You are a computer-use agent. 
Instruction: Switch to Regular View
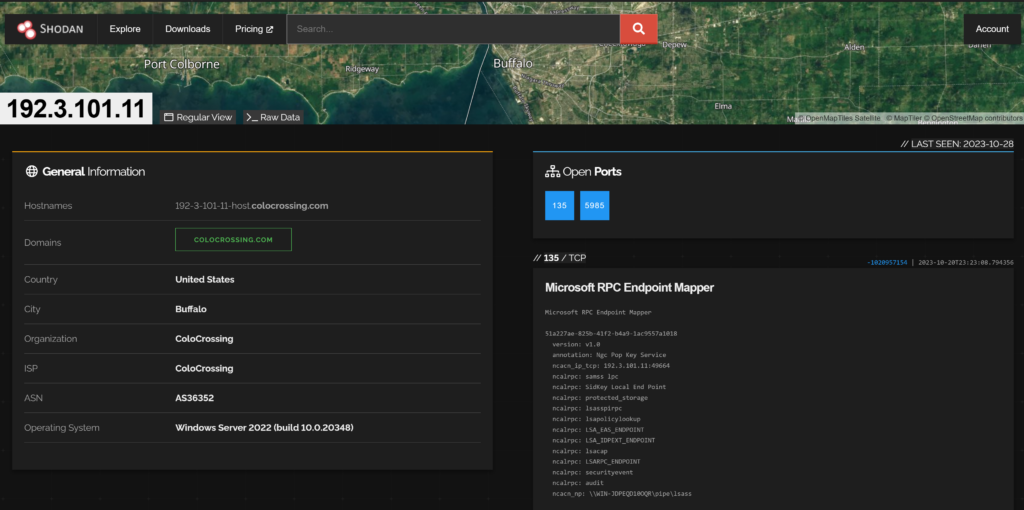(x=198, y=118)
